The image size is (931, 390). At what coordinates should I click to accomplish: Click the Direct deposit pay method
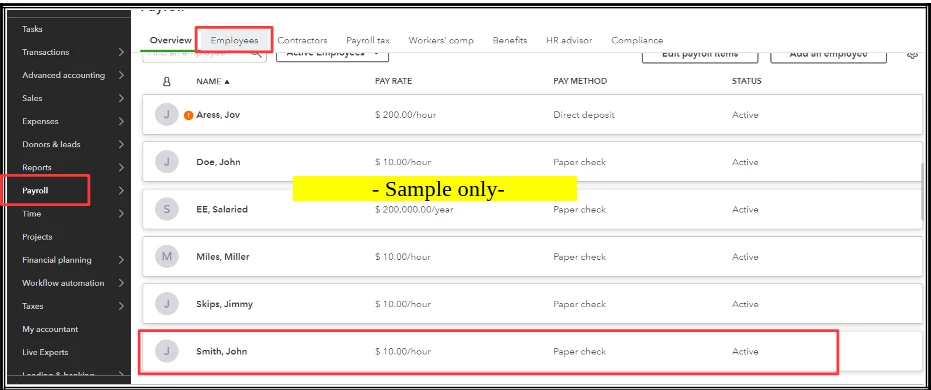click(584, 115)
